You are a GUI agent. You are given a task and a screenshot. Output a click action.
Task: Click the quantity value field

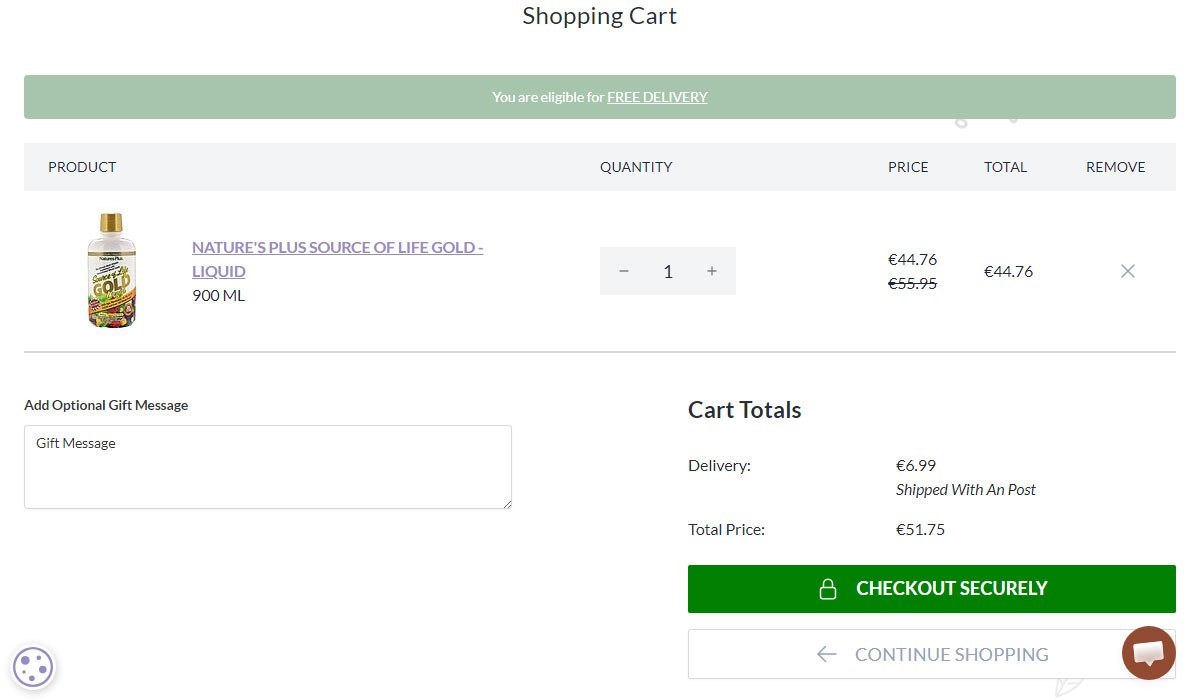668,271
